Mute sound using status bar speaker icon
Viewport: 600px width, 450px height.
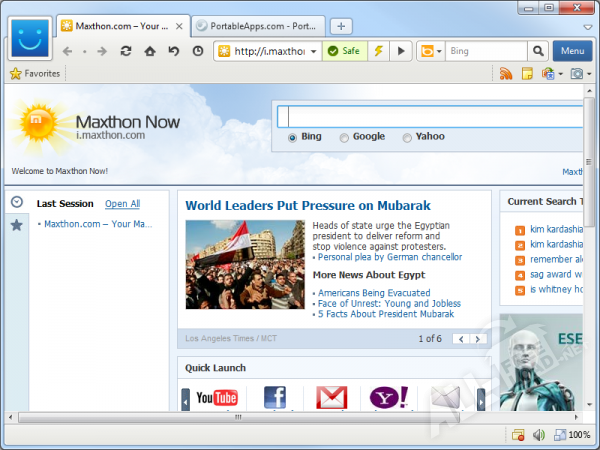538,435
